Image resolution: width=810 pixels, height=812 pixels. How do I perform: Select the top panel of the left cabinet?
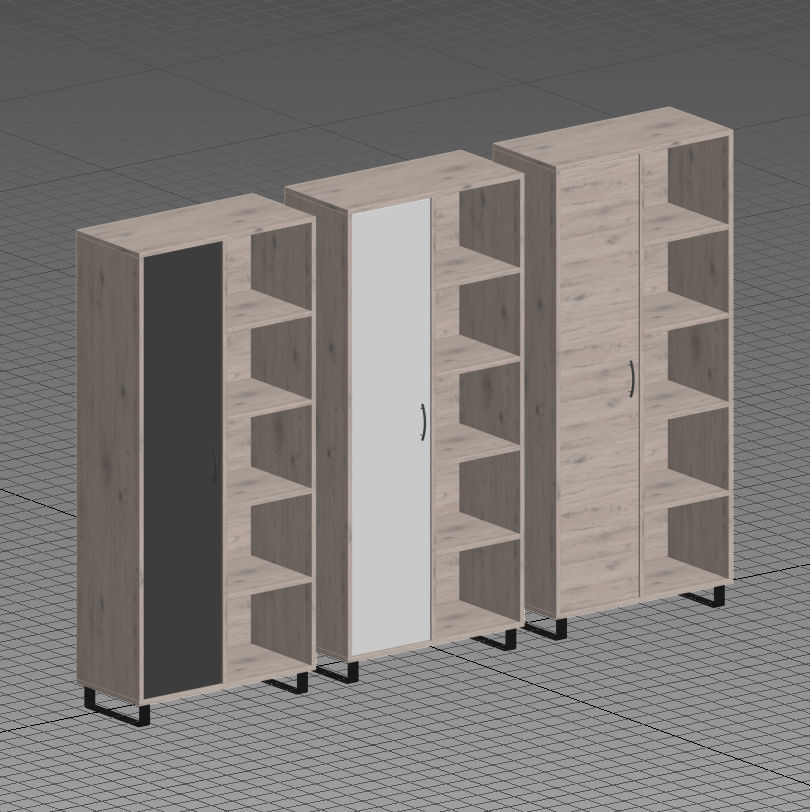(196, 224)
